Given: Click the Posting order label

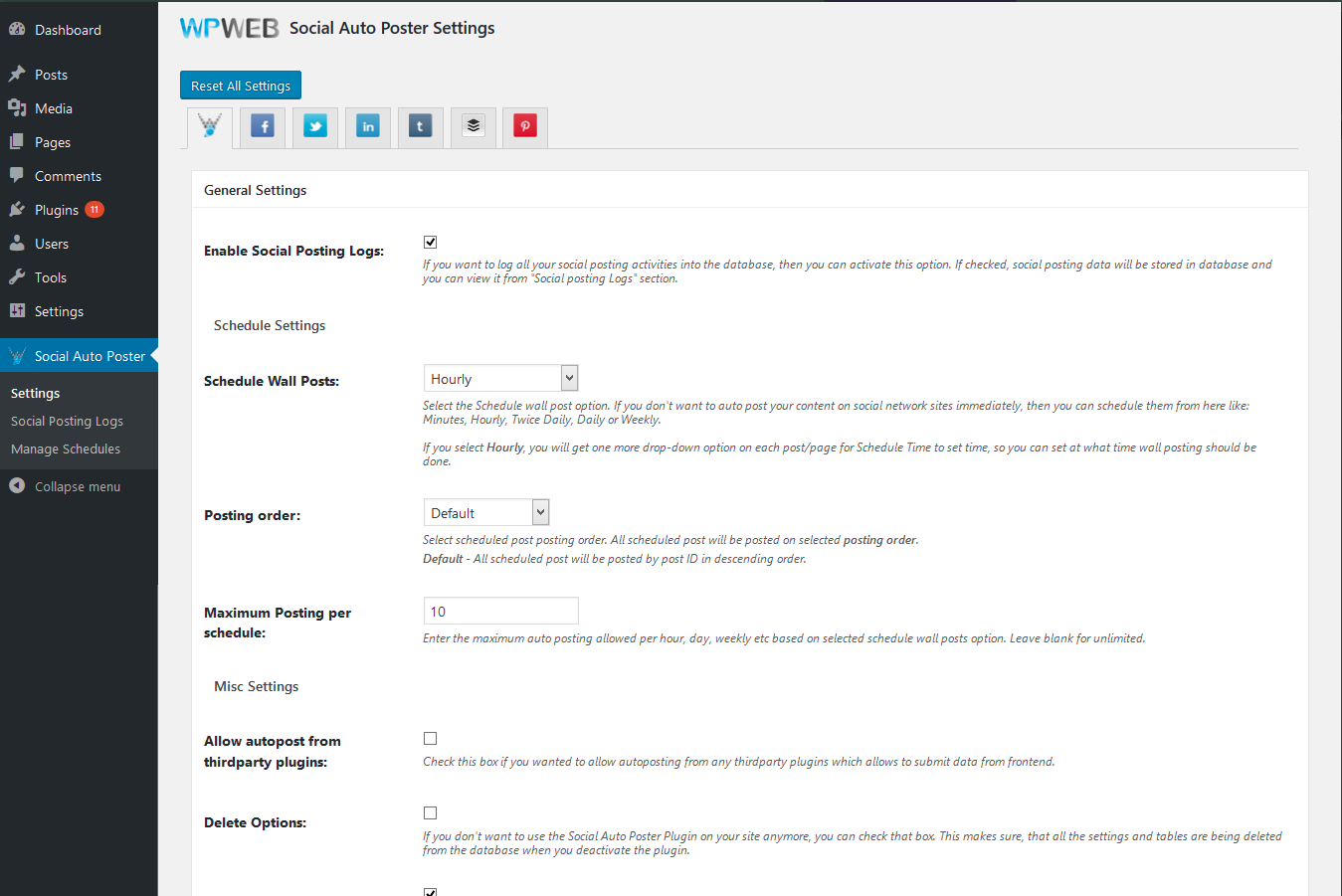Looking at the screenshot, I should point(252,515).
